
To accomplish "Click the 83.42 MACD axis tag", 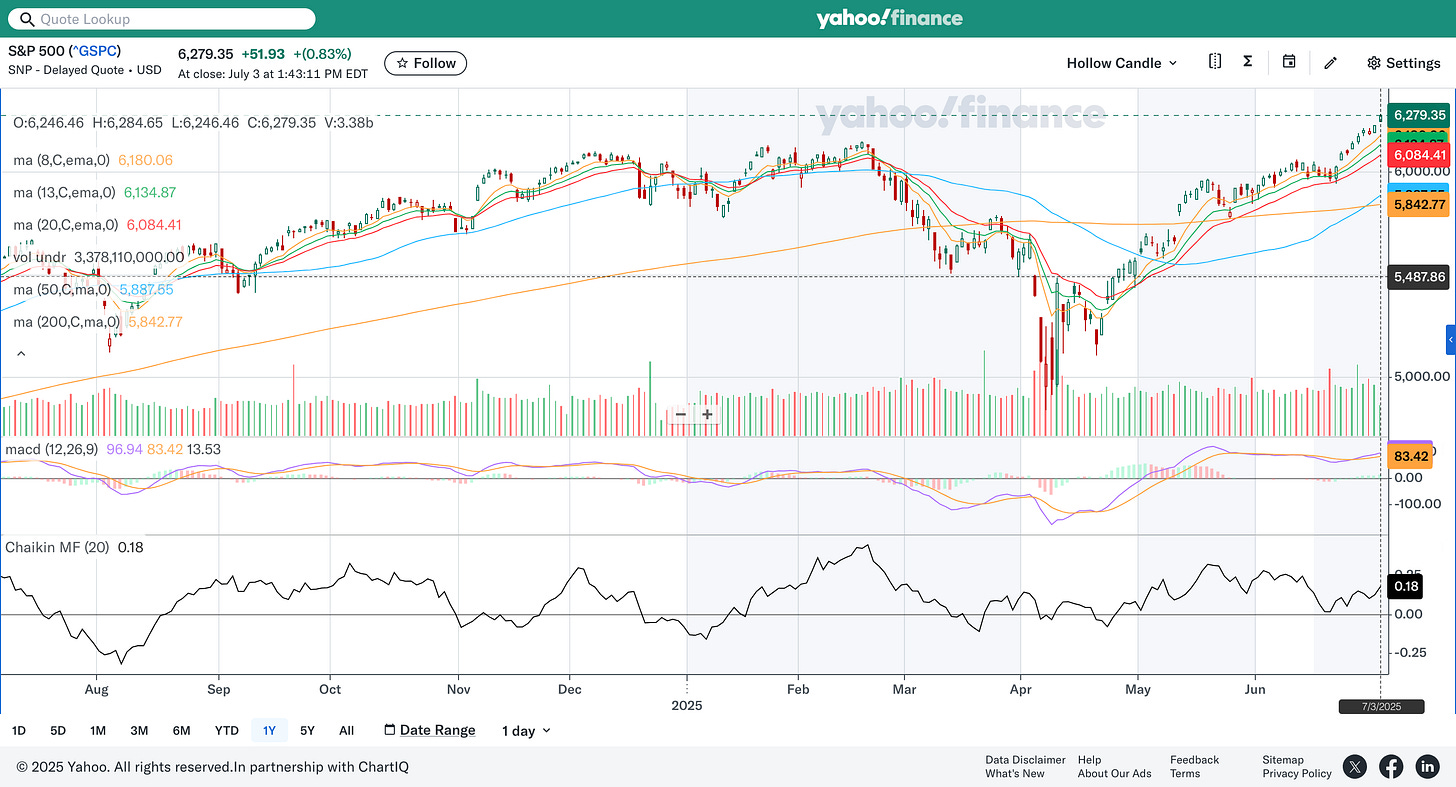I will (1410, 456).
